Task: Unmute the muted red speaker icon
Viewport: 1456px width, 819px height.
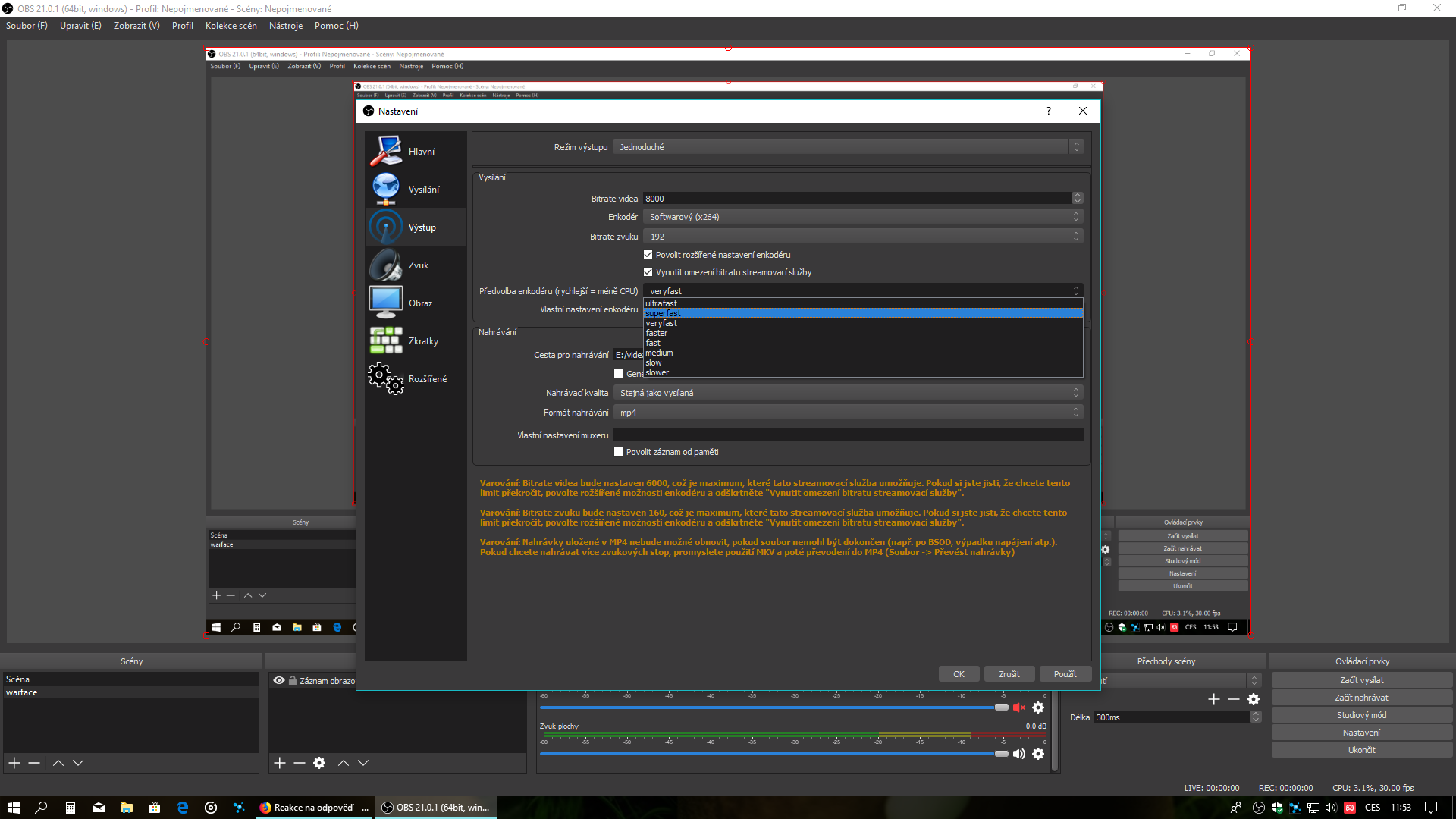Action: coord(1018,708)
